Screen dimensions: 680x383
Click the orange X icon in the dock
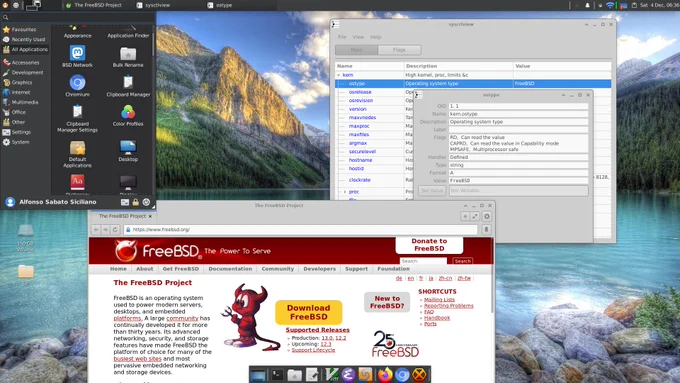point(419,375)
